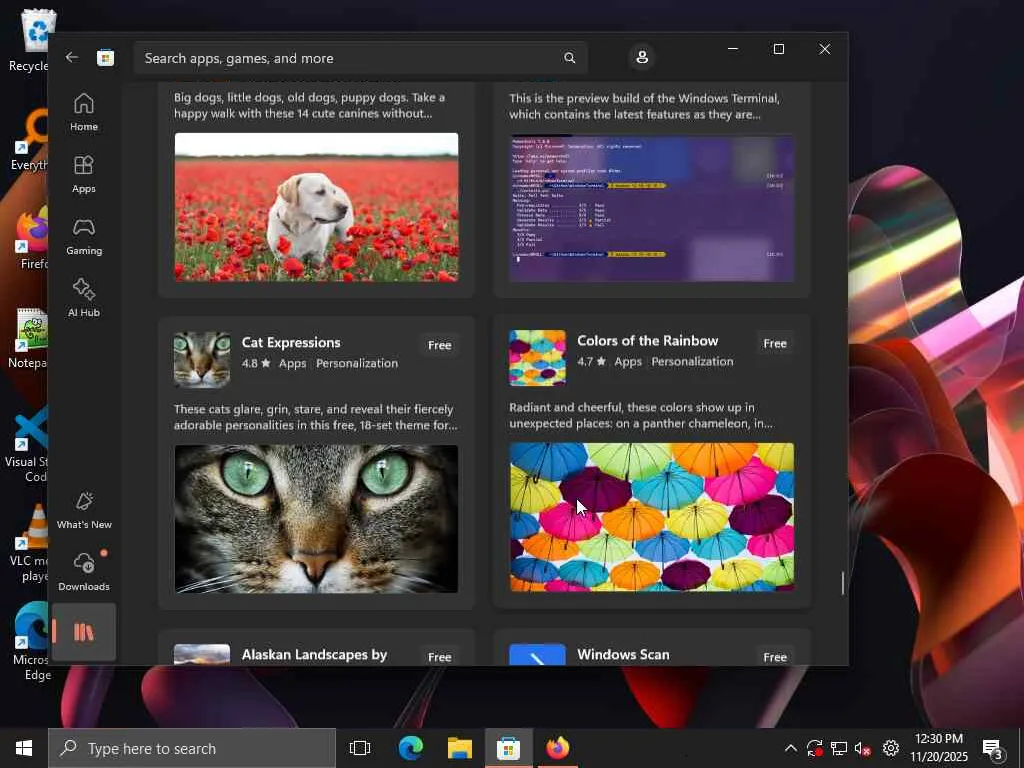Open Apps section in the sidebar

(x=84, y=174)
